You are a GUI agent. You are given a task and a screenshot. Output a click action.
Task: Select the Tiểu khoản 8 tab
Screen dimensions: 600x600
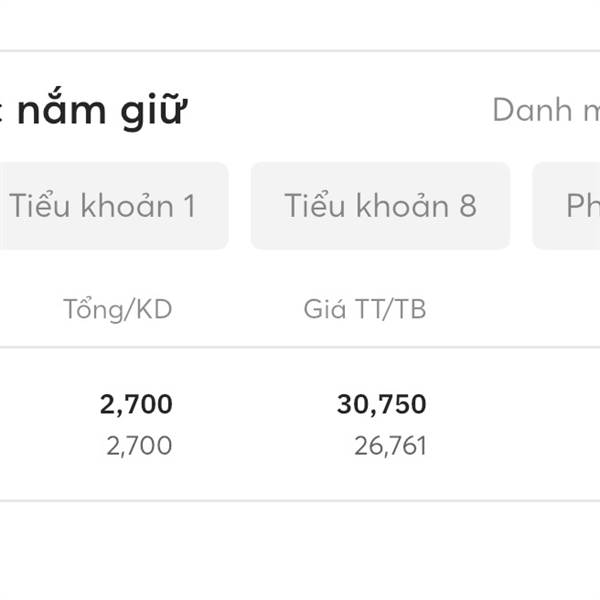pyautogui.click(x=380, y=206)
